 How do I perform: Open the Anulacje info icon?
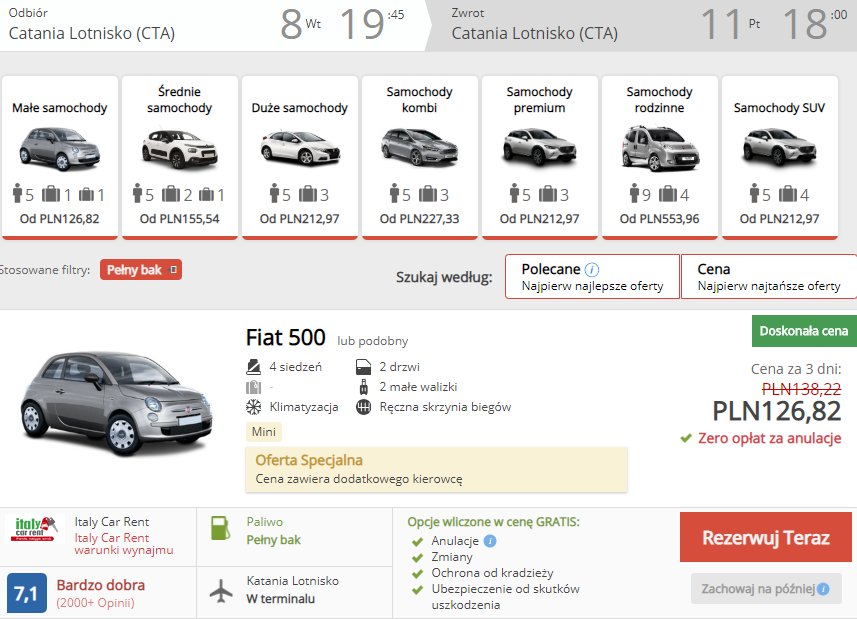click(490, 541)
